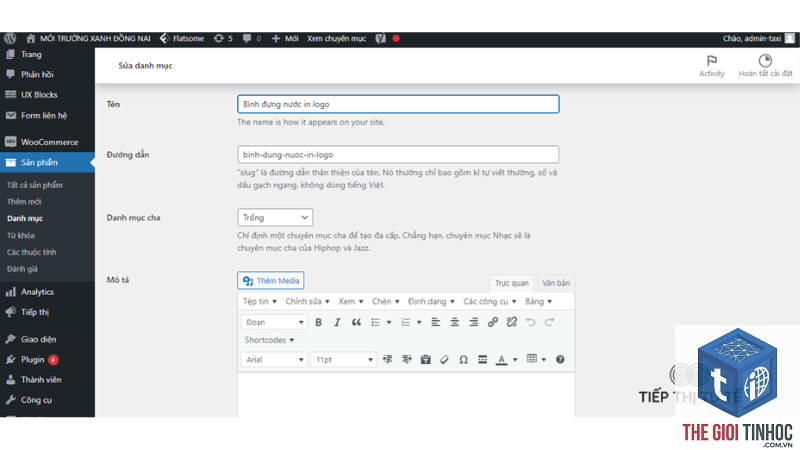Click the WordPress logo icon

click(x=10, y=38)
